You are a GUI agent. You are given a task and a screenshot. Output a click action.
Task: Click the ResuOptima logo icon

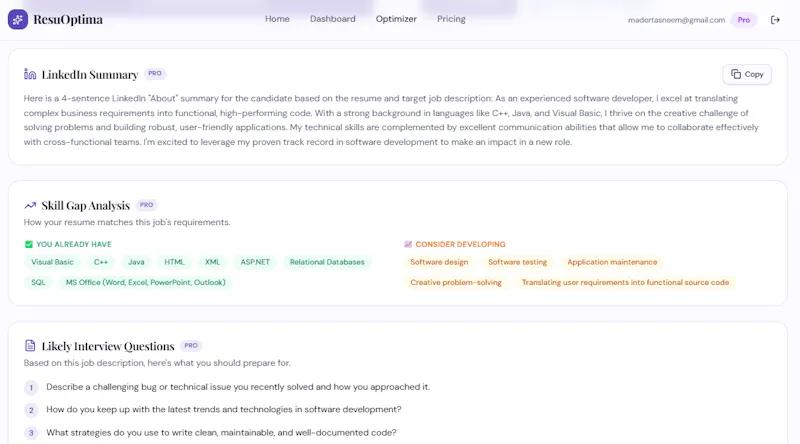coord(18,19)
